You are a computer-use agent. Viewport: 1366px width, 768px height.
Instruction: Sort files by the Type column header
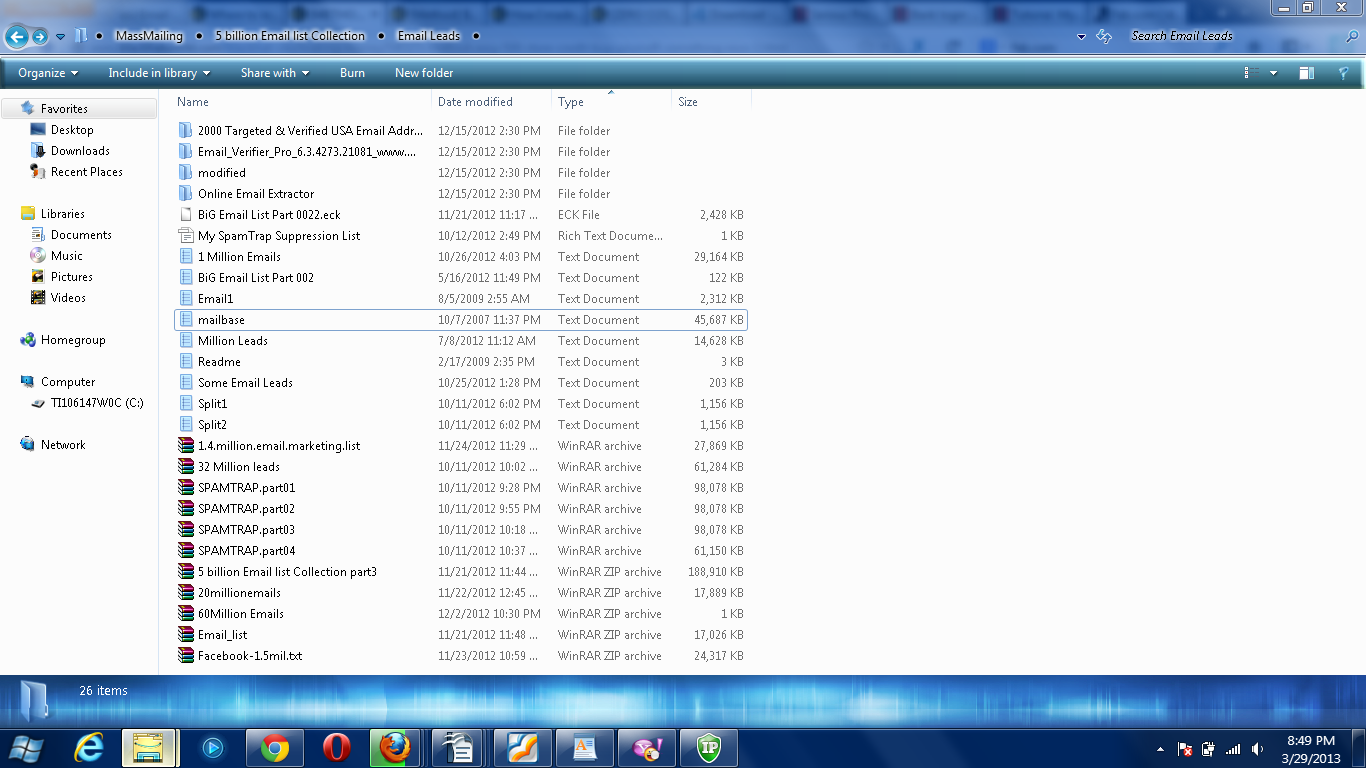click(x=611, y=102)
